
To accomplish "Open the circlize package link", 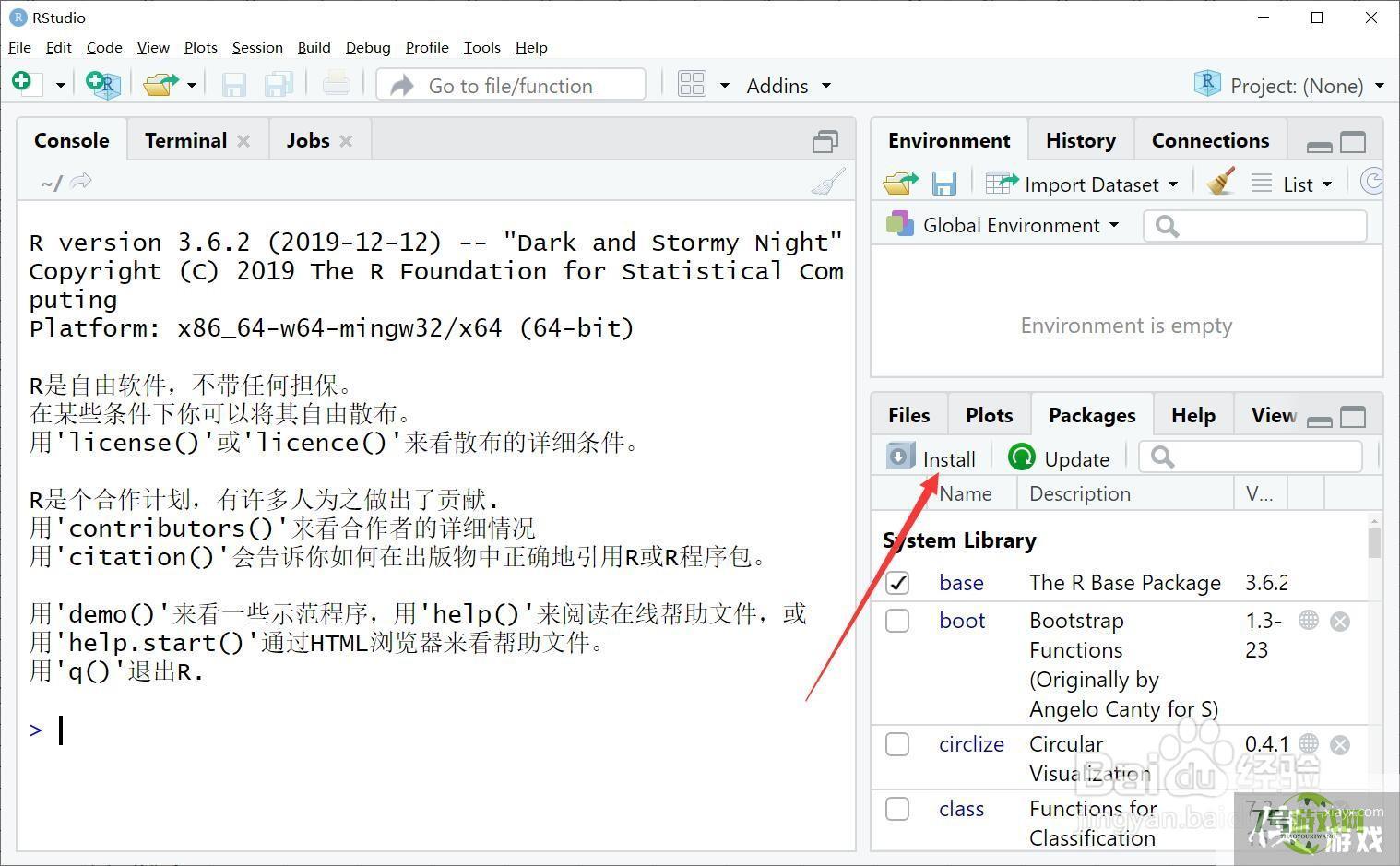I will click(971, 744).
